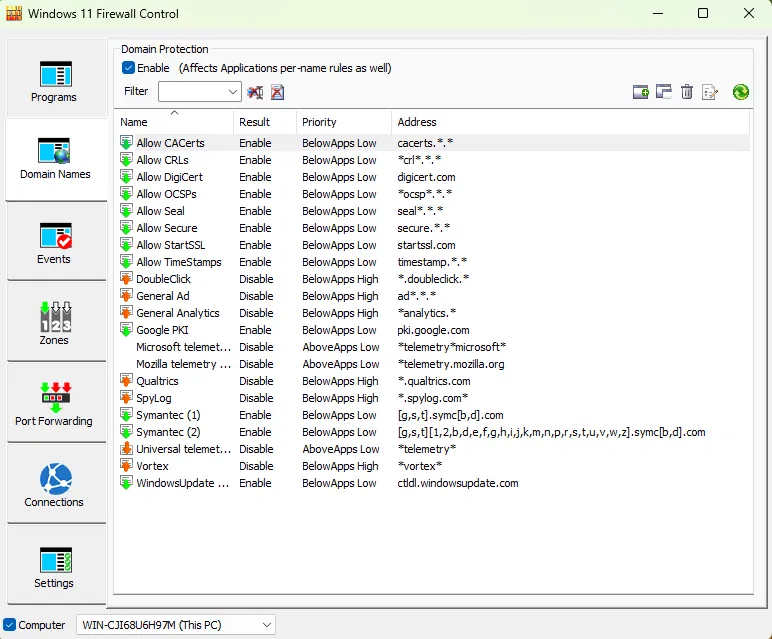Click Vortex's BelowApps High priority cell

340,466
